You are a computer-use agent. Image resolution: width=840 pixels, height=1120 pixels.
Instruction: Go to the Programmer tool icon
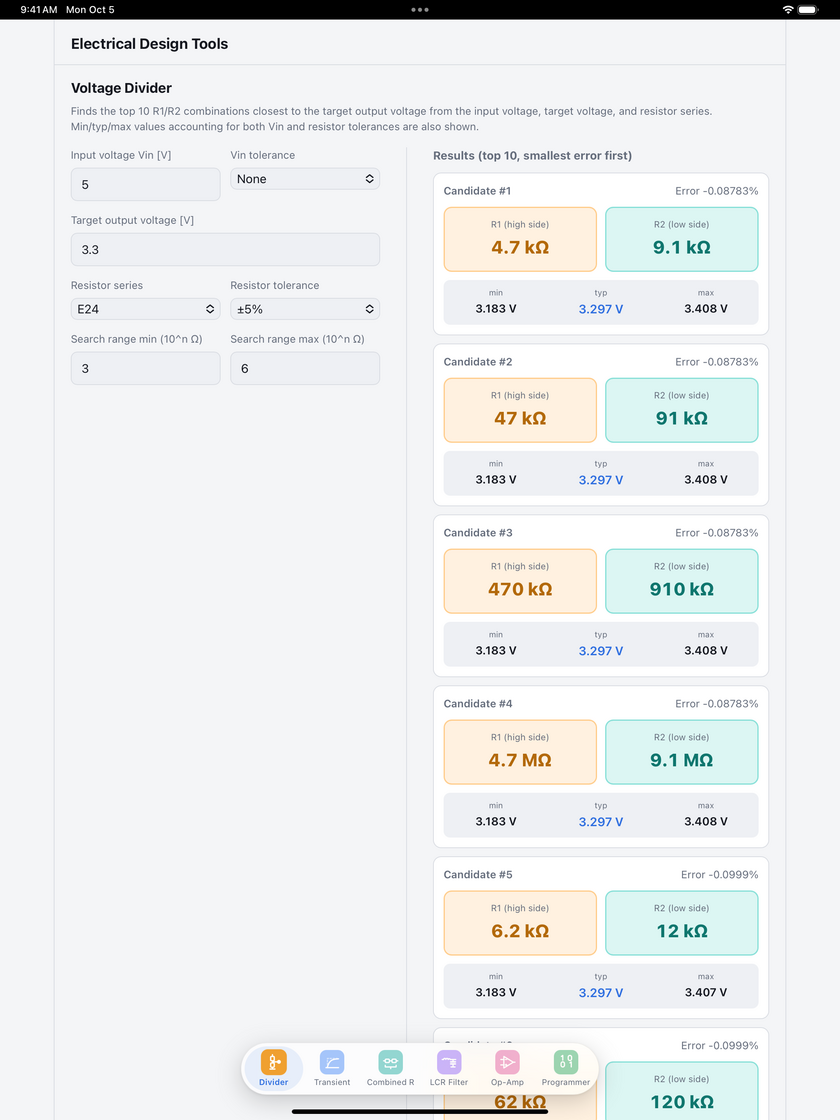566,1062
